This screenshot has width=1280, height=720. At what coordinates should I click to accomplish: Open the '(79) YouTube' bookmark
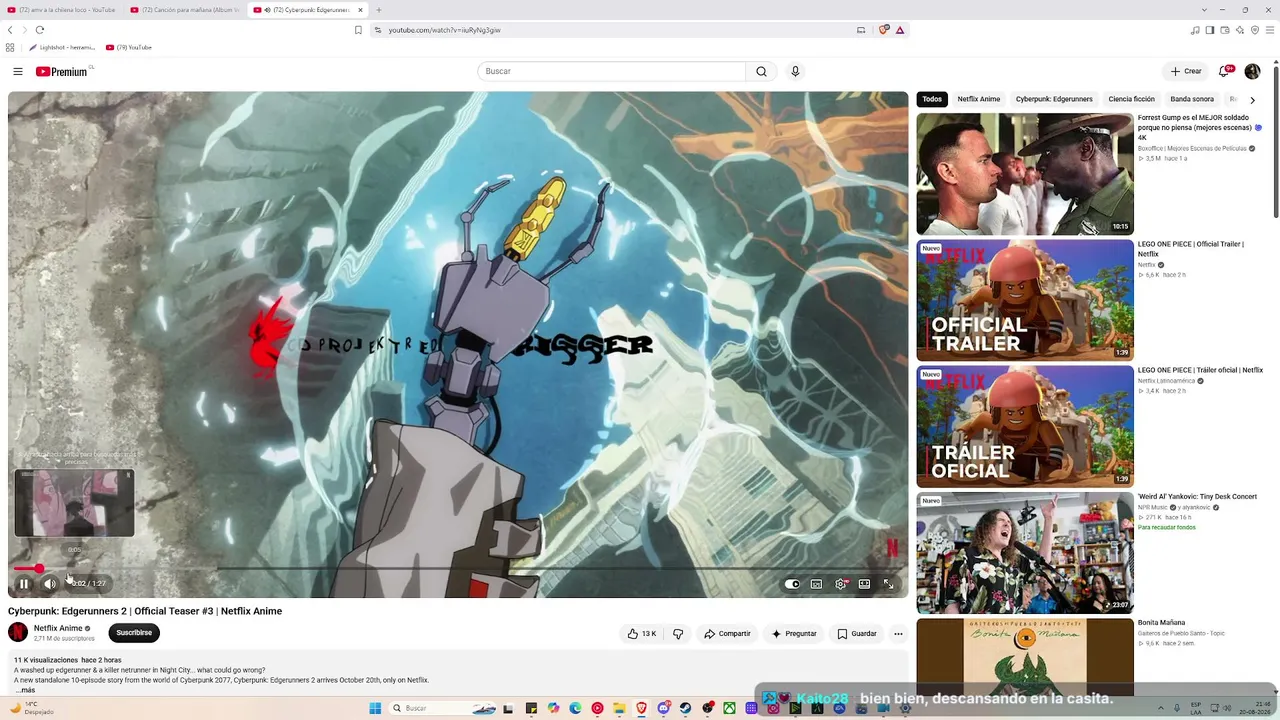(129, 47)
